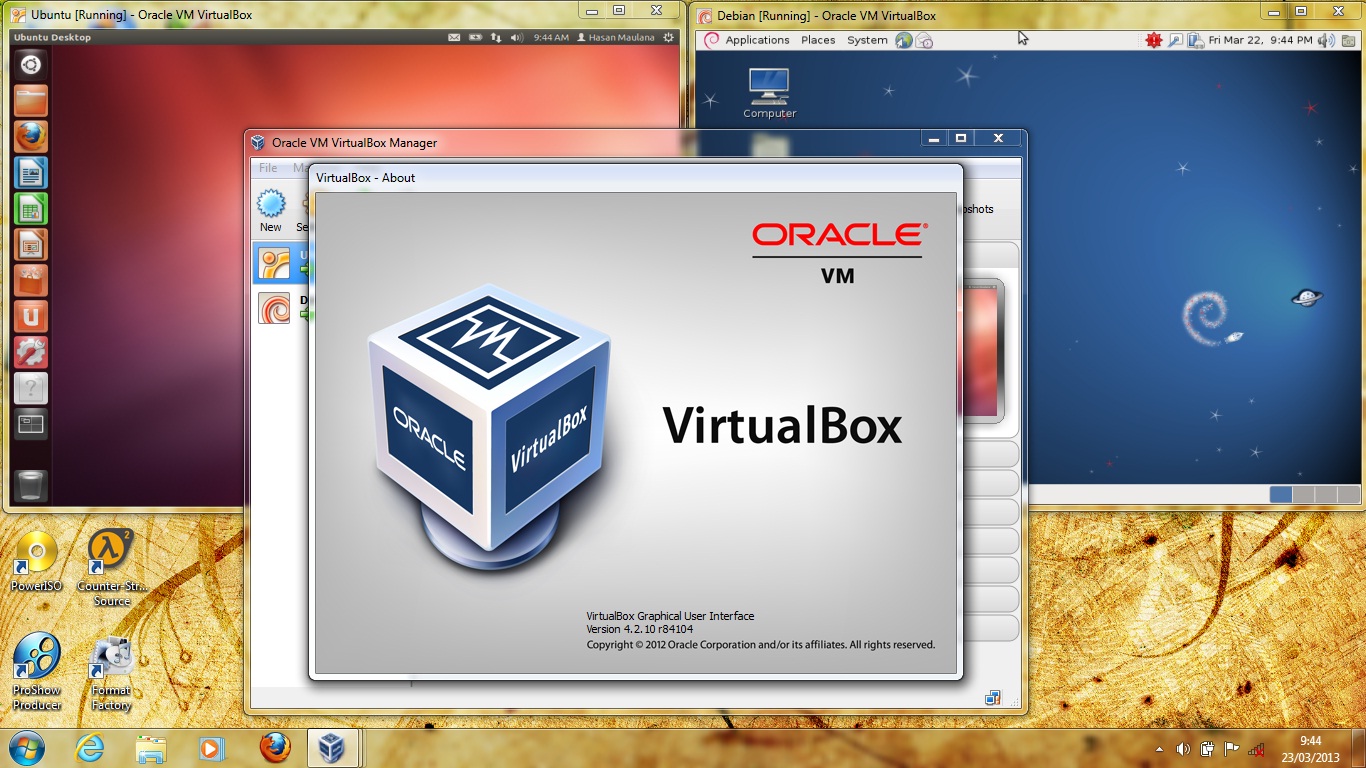Open the Computer icon on the Debian desktop
The image size is (1366, 768).
coord(769,92)
